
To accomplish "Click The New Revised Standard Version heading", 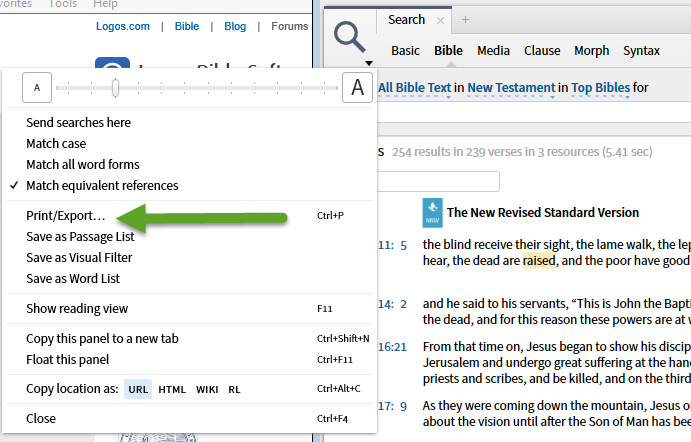I will (x=542, y=213).
